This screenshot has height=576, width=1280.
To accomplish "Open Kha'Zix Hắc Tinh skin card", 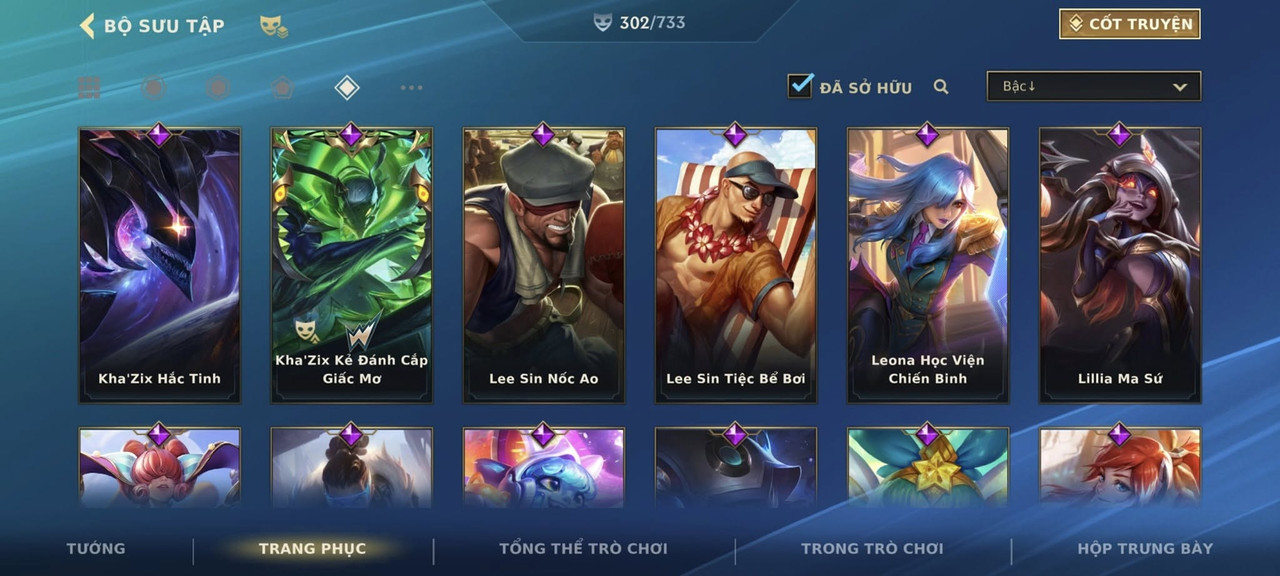I will [160, 265].
